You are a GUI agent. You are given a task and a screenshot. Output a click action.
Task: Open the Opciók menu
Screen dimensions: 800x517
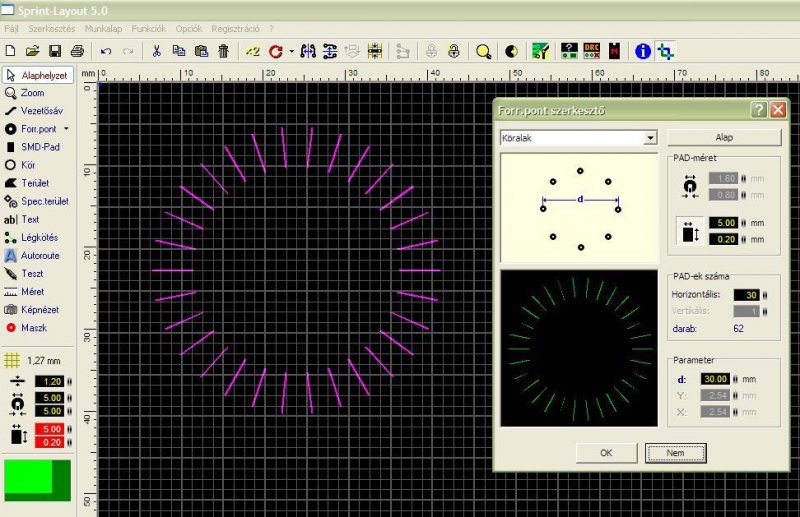[x=189, y=29]
